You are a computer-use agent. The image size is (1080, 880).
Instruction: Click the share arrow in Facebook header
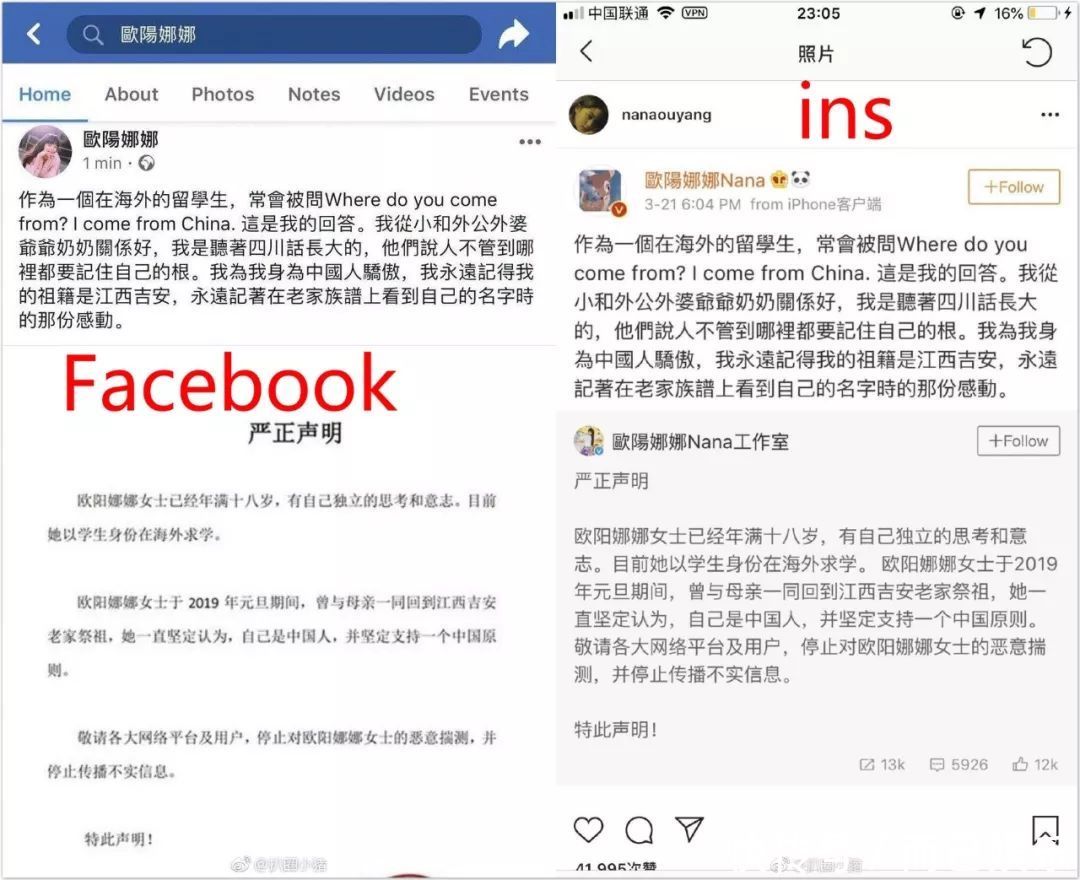[x=514, y=34]
